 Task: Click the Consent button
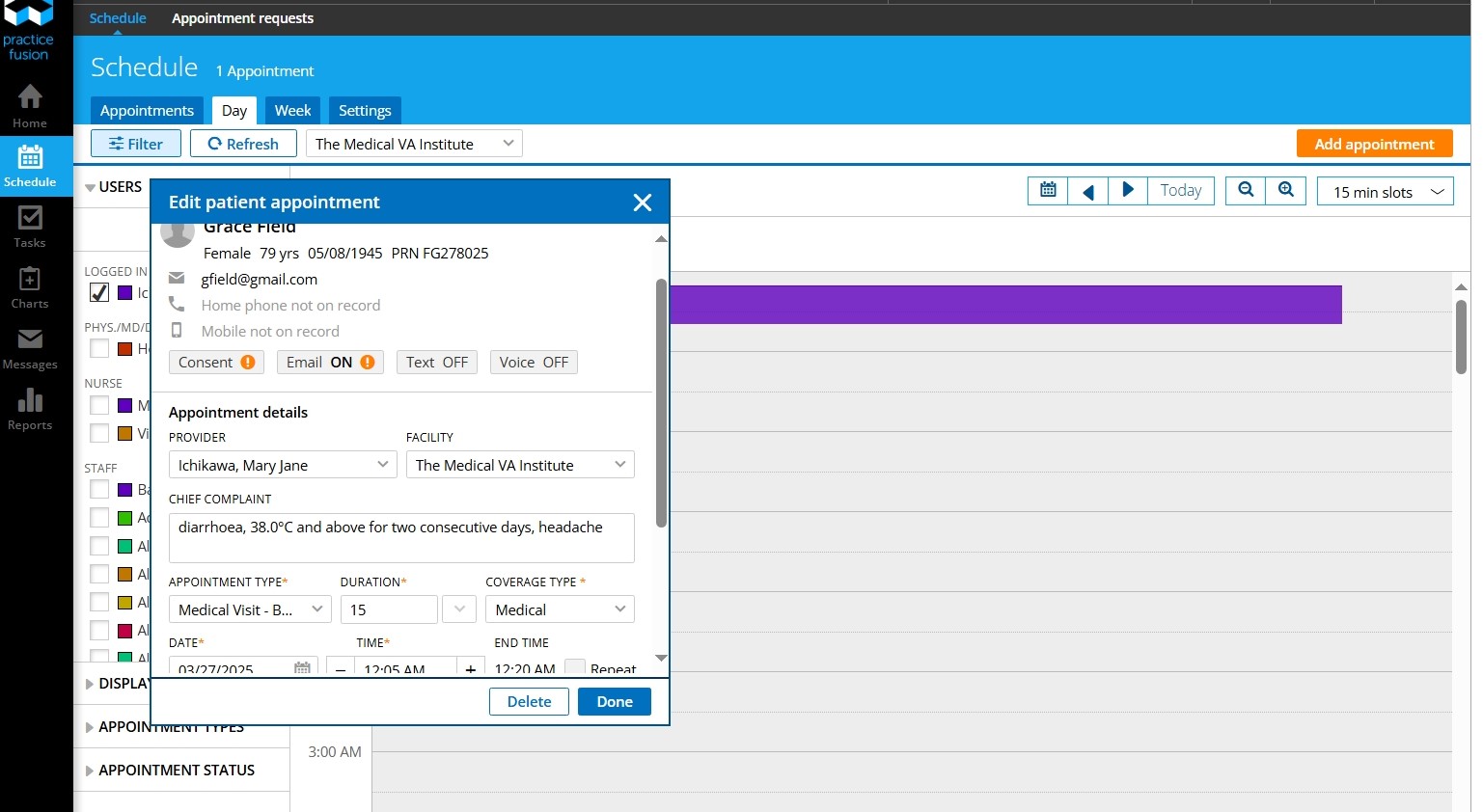tap(216, 362)
